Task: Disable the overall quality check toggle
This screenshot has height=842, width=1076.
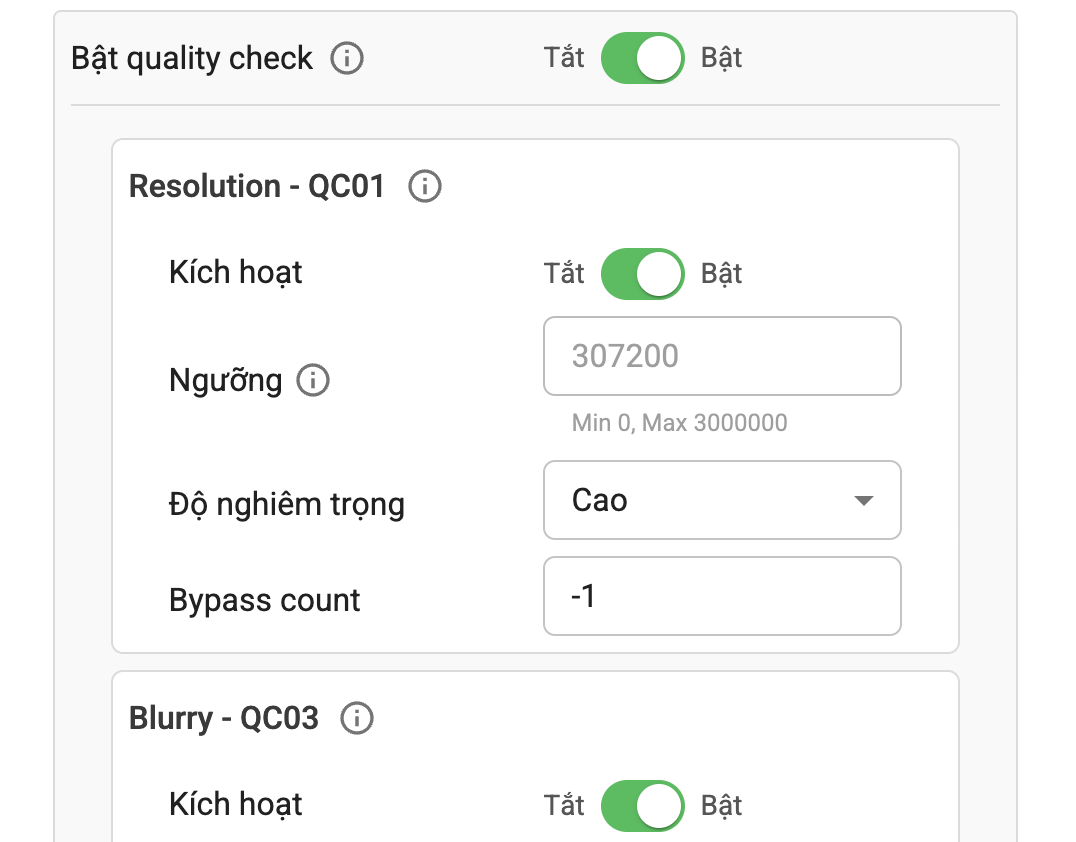Action: point(642,58)
